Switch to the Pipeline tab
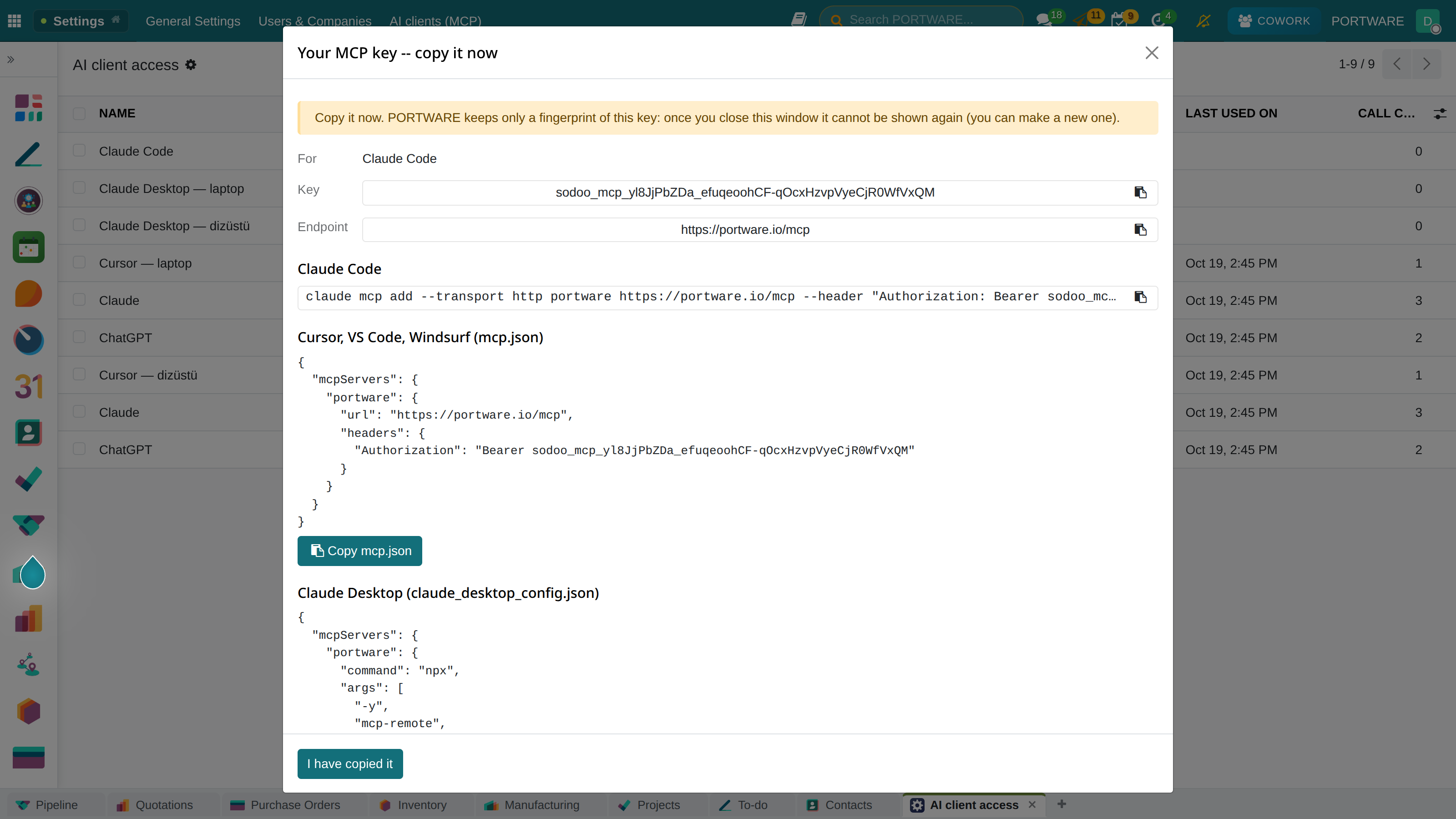1456x819 pixels. coord(56,805)
